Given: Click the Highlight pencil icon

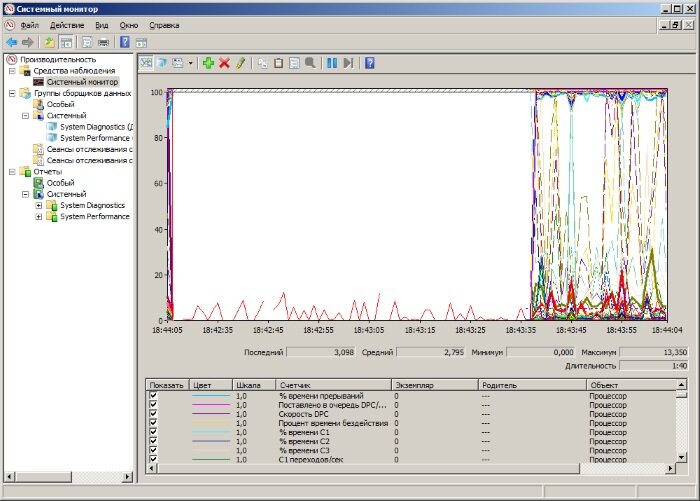Looking at the screenshot, I should click(x=239, y=63).
